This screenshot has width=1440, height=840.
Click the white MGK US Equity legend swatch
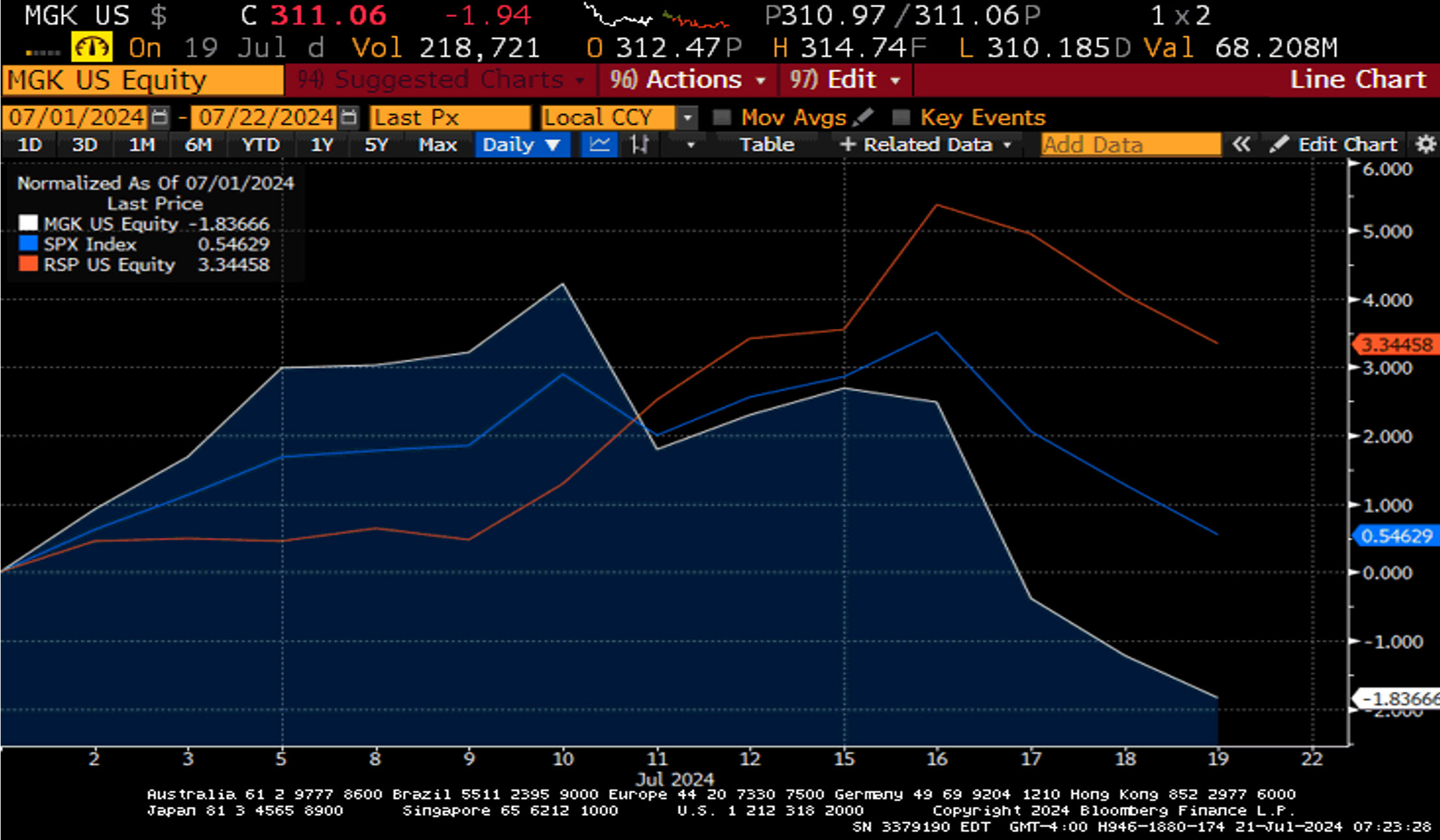[x=29, y=224]
